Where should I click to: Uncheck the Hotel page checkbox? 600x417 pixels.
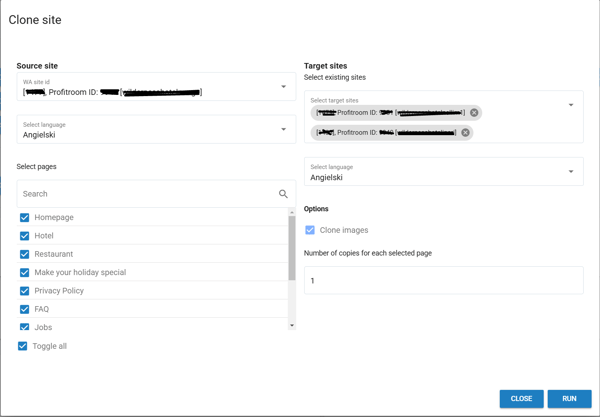pos(25,236)
